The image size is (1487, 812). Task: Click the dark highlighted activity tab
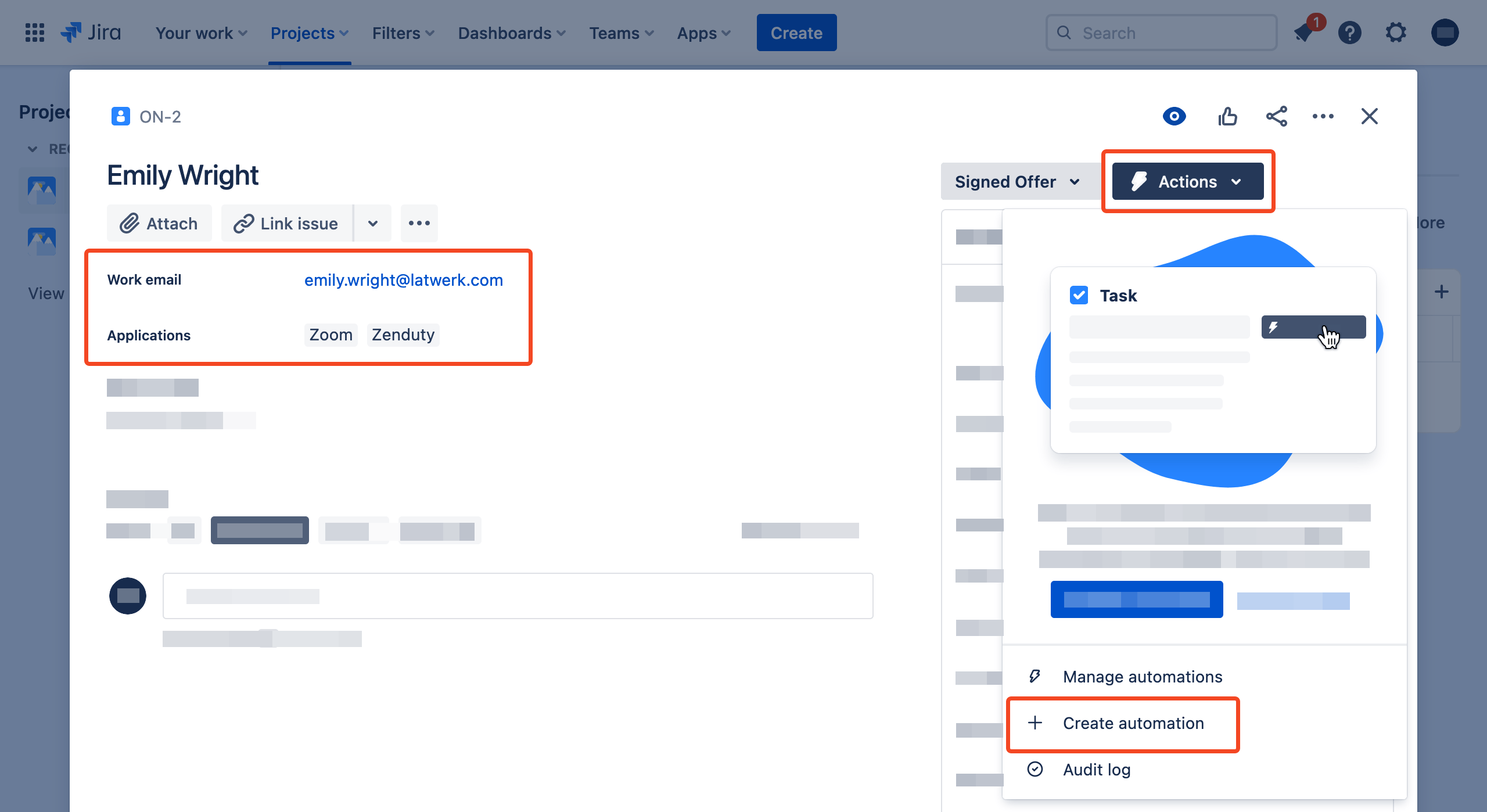260,530
